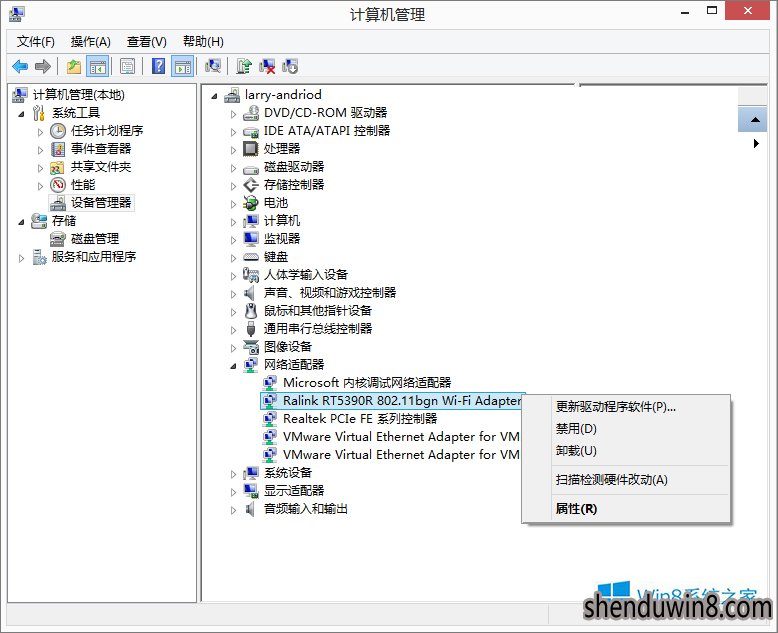Click the scan for hardware changes toolbar icon
This screenshot has width=778, height=633.
pyautogui.click(x=213, y=66)
